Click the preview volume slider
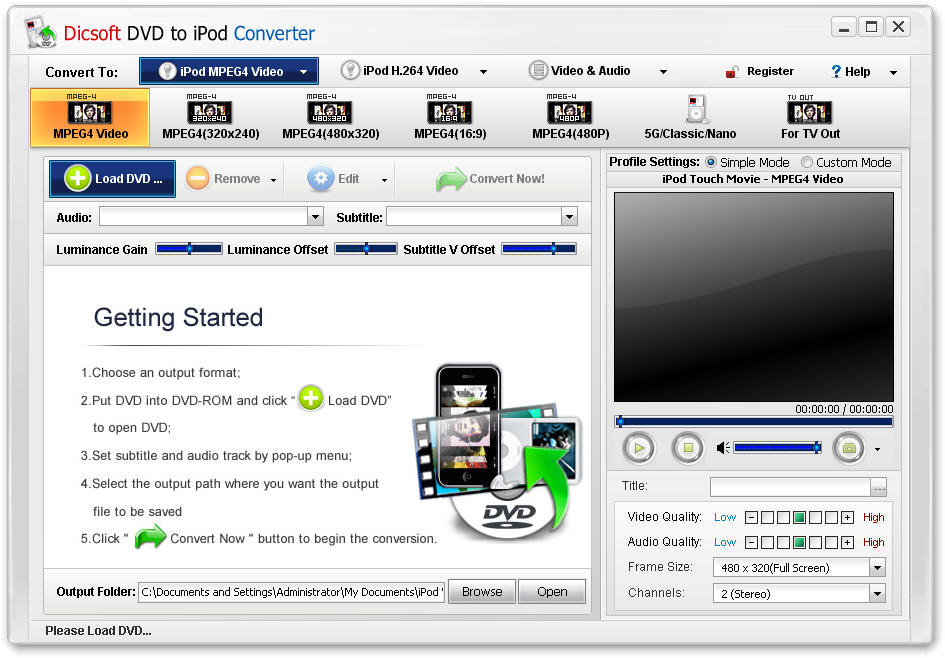This screenshot has width=945, height=658. pos(777,448)
